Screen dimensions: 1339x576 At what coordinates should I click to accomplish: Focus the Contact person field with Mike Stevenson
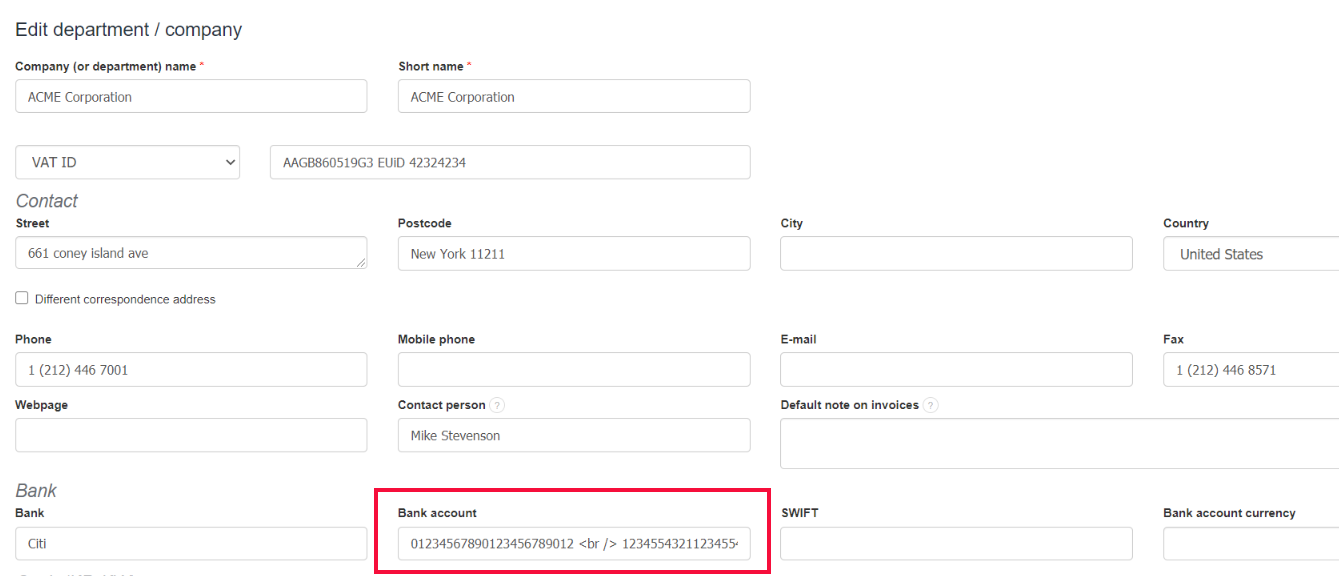574,436
